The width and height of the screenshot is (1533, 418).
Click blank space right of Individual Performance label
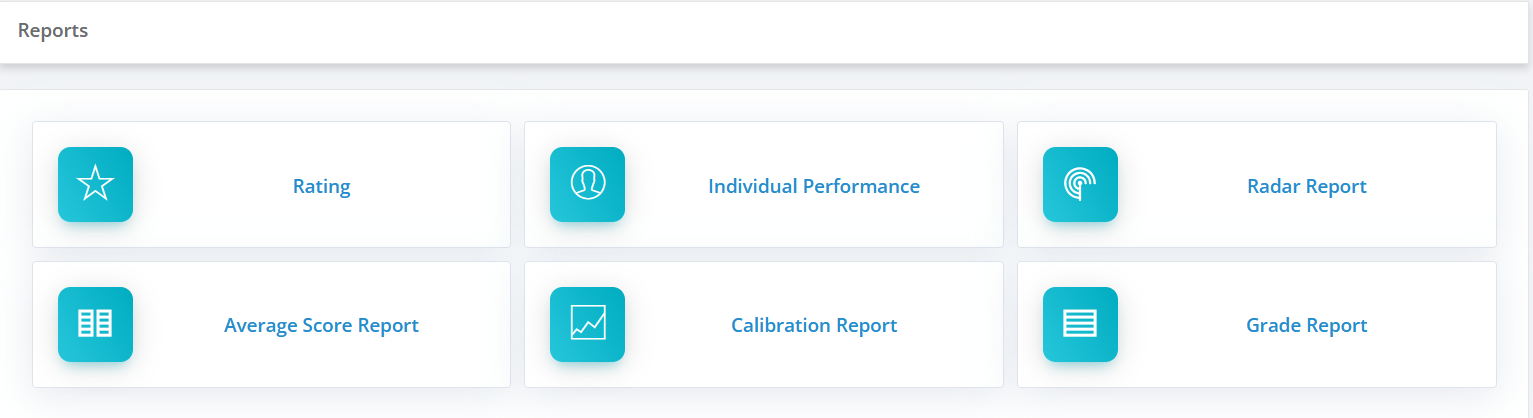(x=960, y=186)
